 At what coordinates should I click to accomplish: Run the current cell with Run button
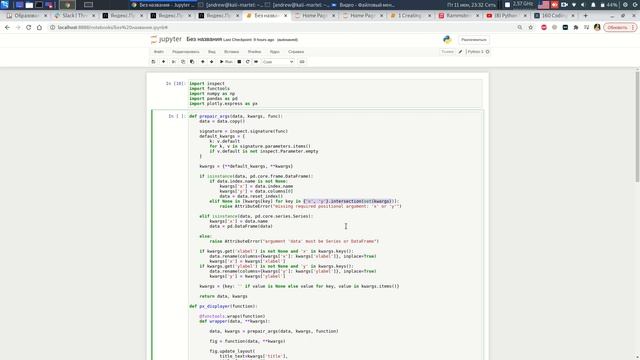pyautogui.click(x=226, y=62)
